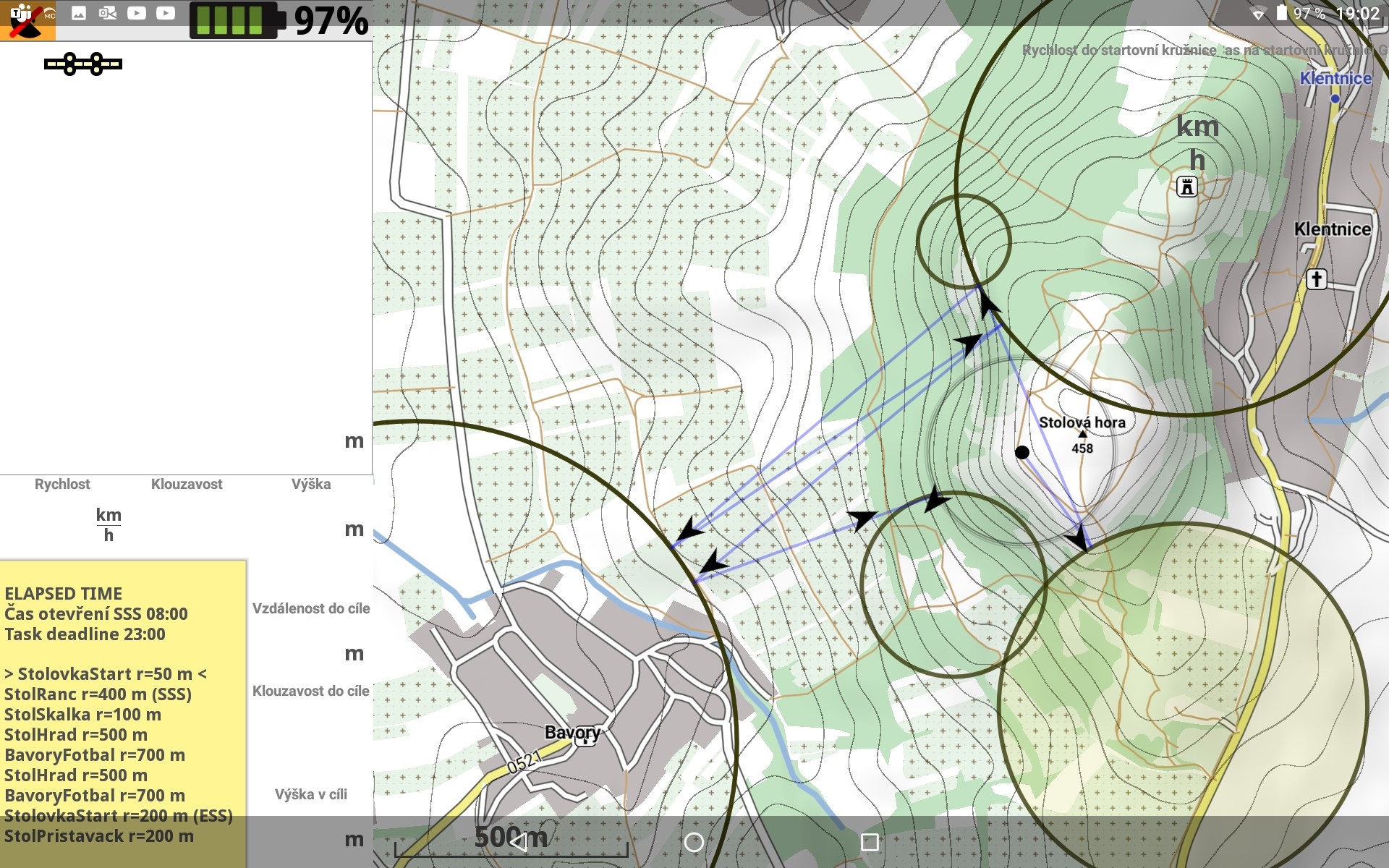
Task: Select StolovkaStart r=200 m (ESS) waypoint
Action: click(x=119, y=816)
